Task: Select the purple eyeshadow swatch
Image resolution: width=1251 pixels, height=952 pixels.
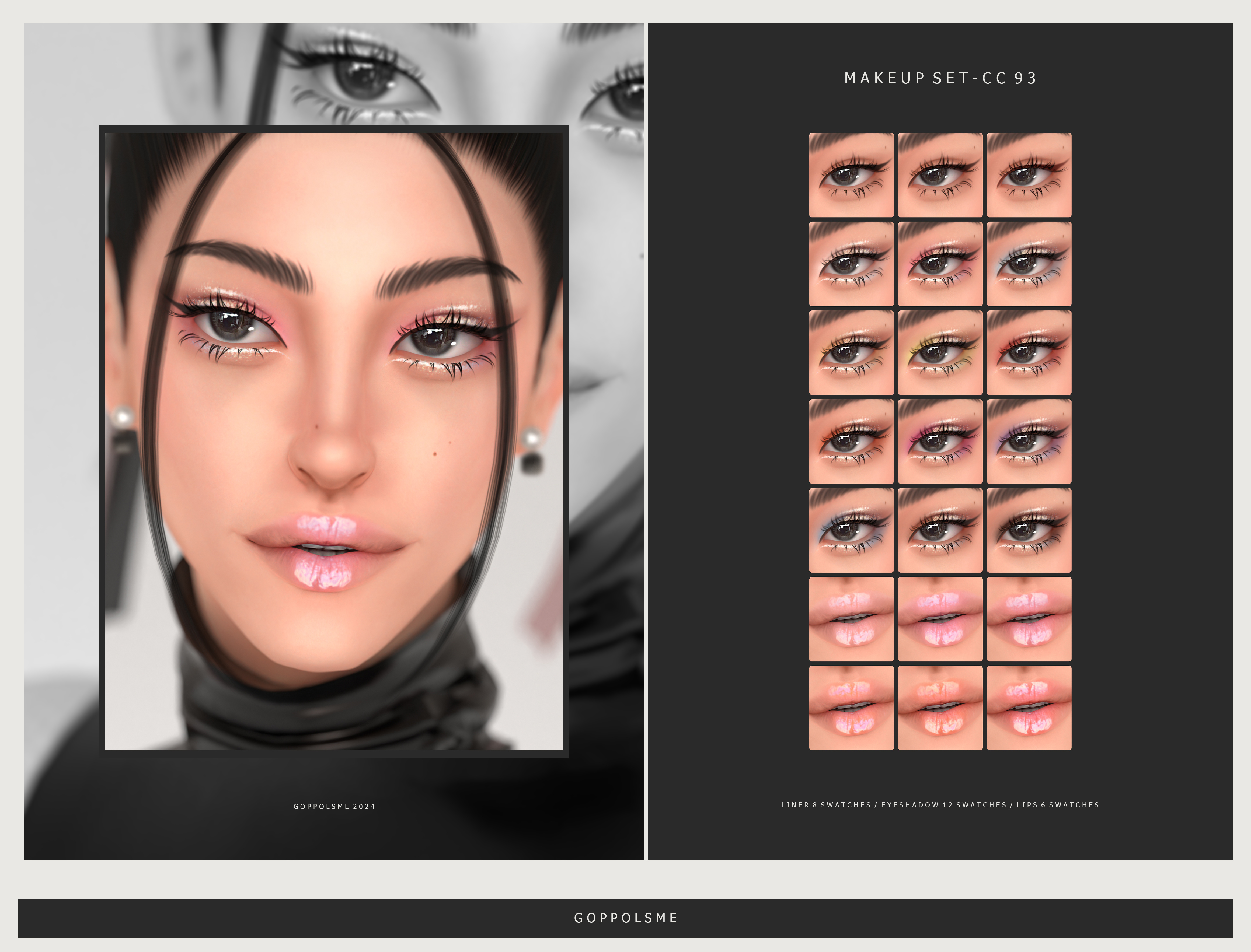Action: pos(1029,442)
